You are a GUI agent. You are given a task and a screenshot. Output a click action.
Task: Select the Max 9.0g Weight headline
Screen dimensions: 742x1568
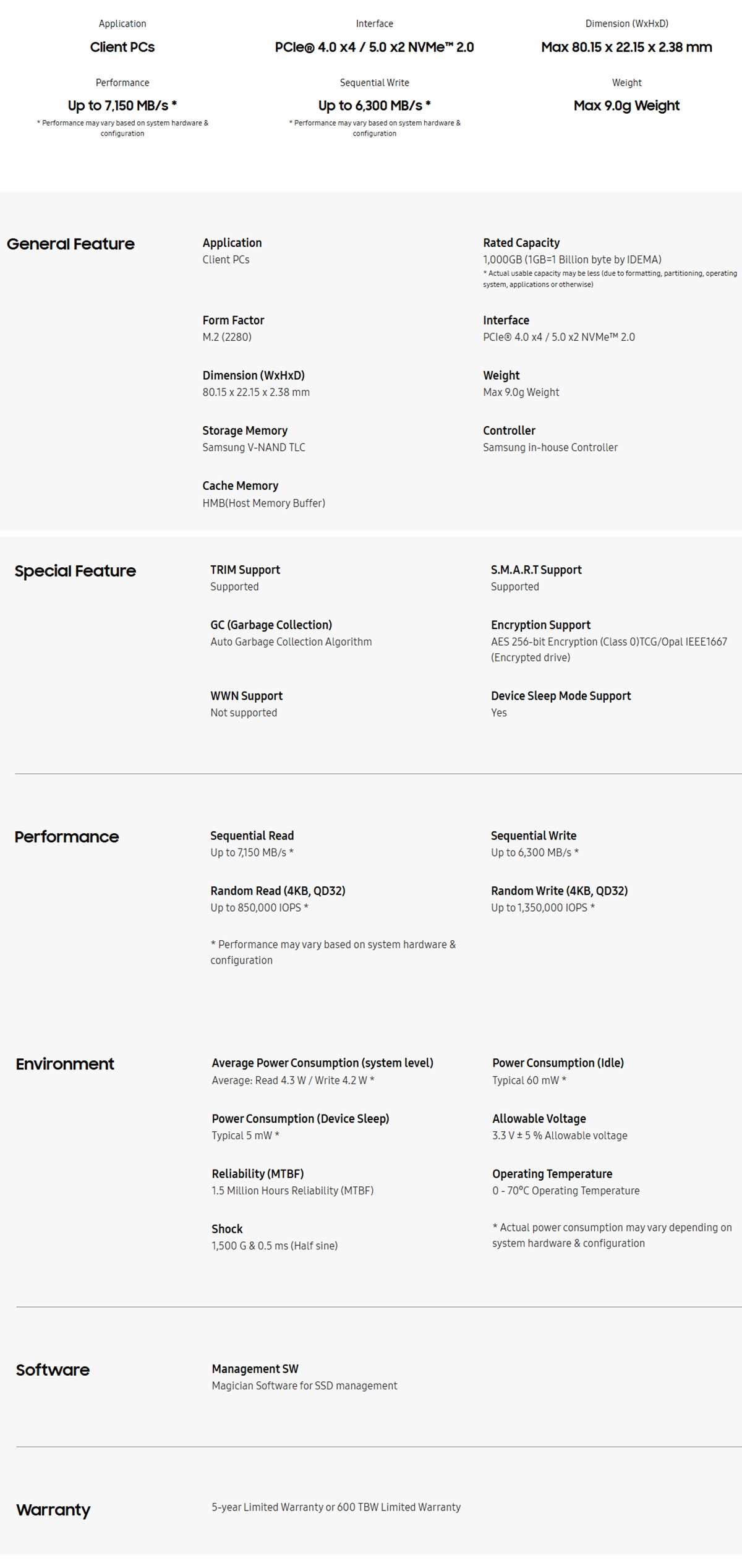[x=626, y=106]
